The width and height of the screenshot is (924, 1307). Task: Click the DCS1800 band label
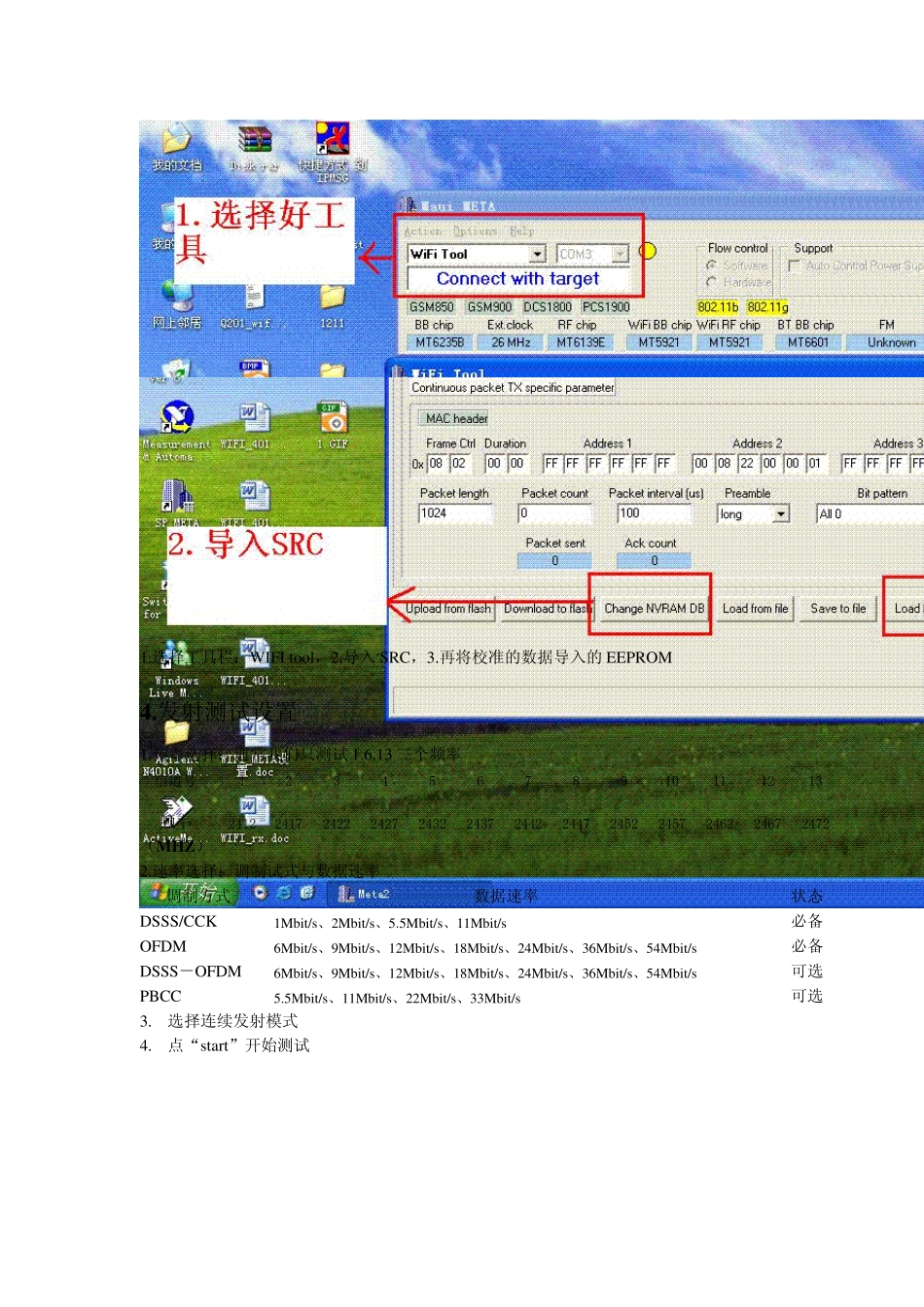[x=548, y=307]
